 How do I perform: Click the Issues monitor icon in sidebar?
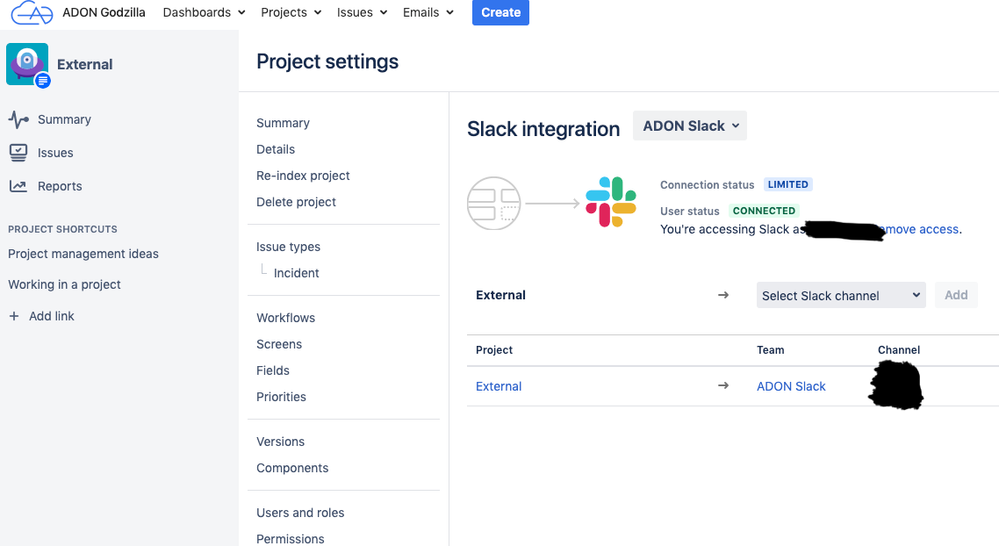(x=18, y=152)
